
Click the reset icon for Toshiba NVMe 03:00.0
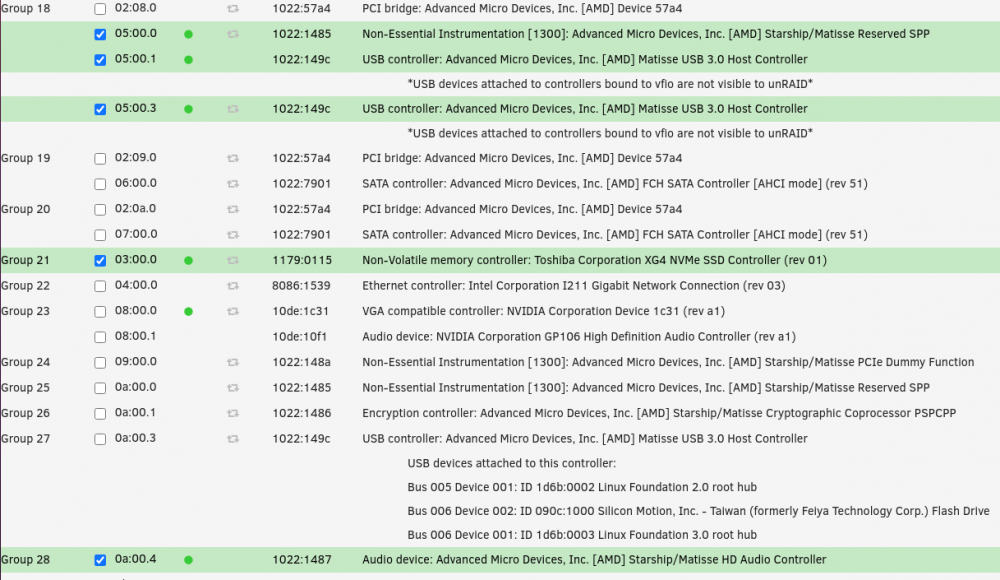click(x=233, y=260)
